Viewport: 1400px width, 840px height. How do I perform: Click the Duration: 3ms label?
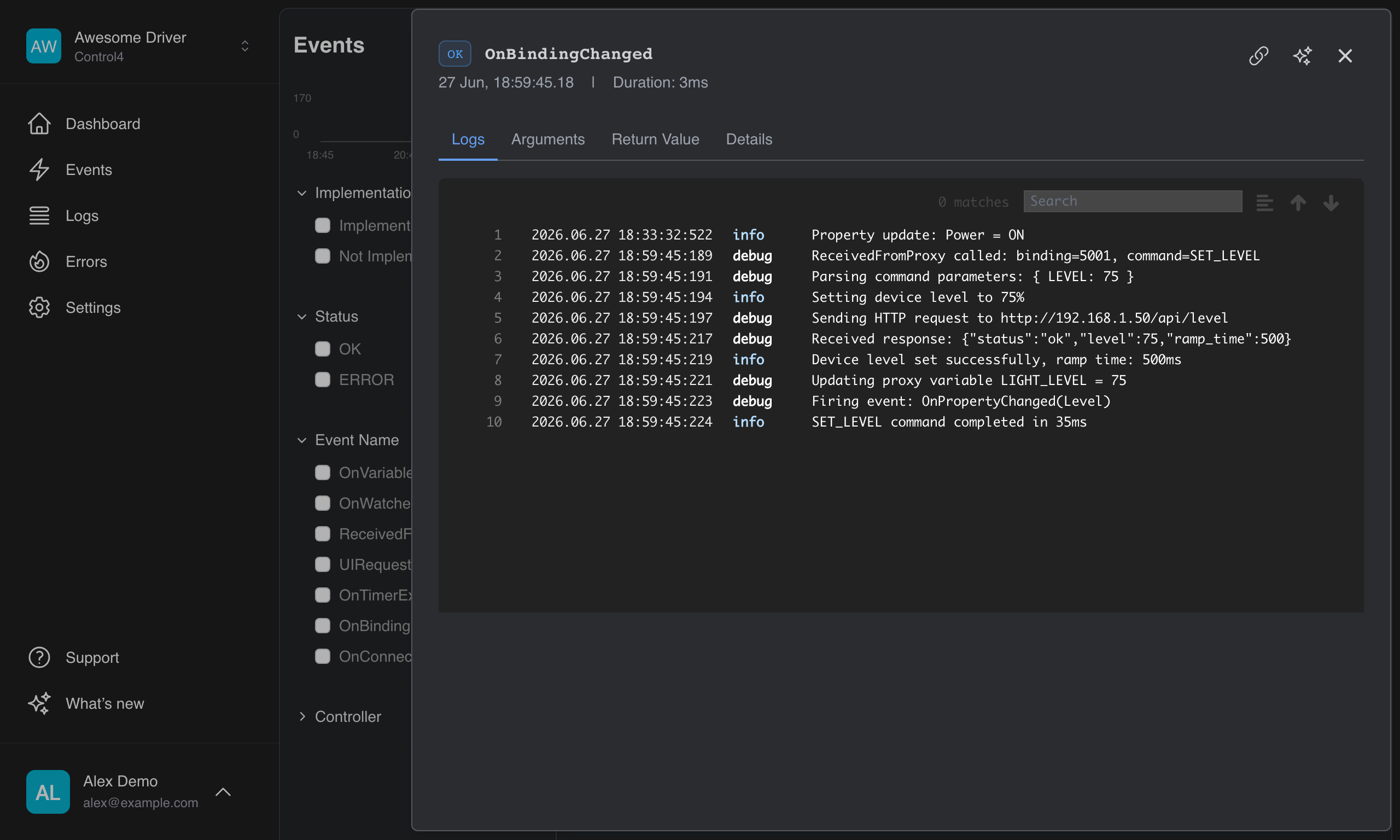(660, 83)
